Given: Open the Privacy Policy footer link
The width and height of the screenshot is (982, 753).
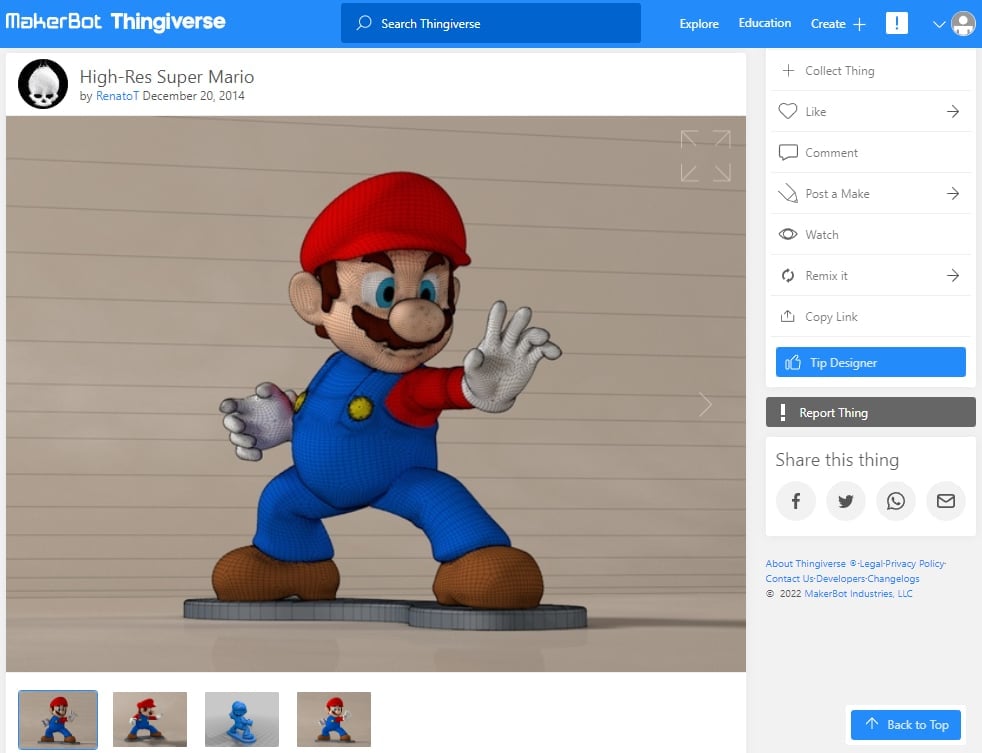Looking at the screenshot, I should 914,564.
